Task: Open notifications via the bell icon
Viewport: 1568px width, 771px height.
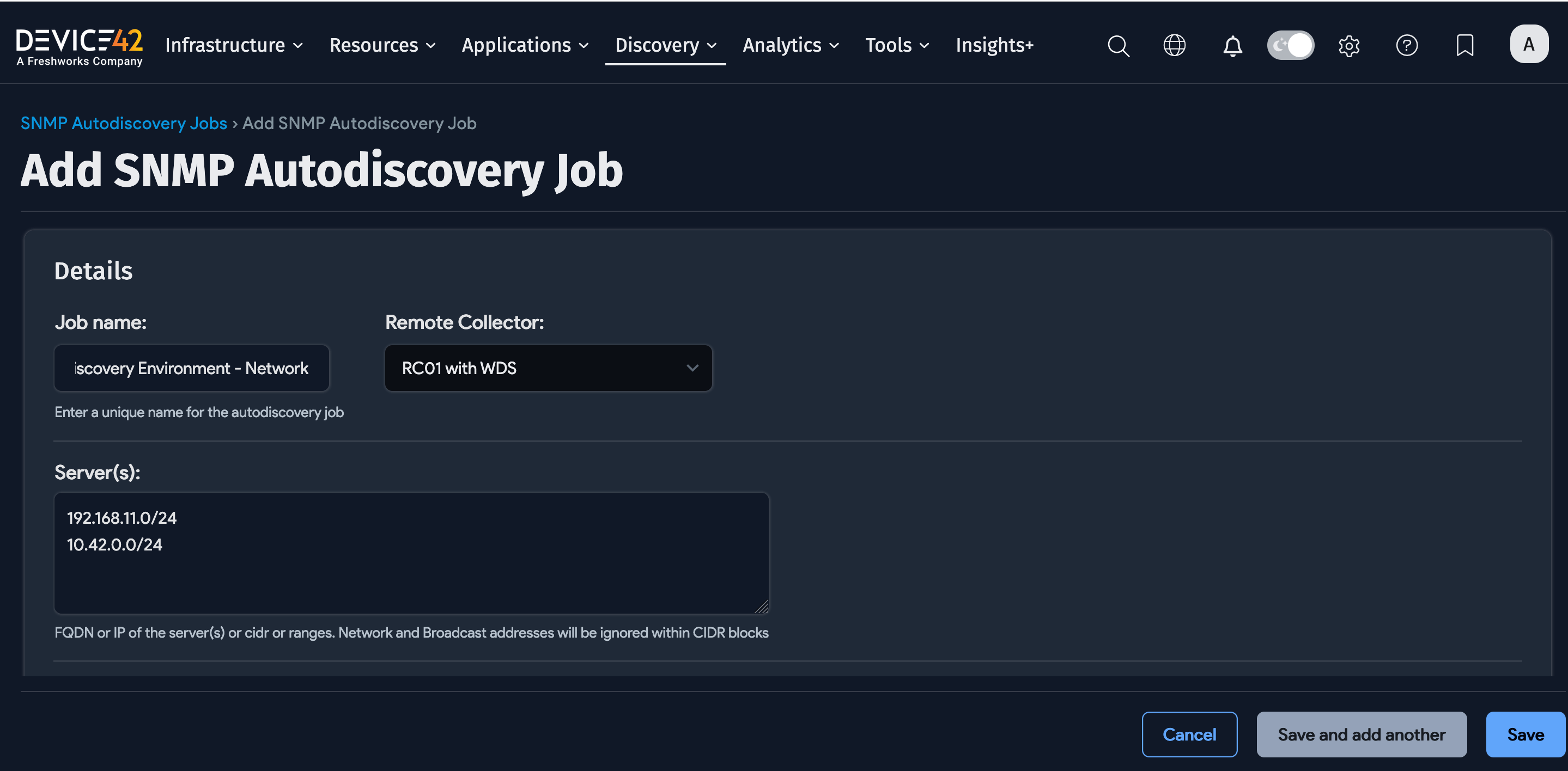Action: point(1232,45)
